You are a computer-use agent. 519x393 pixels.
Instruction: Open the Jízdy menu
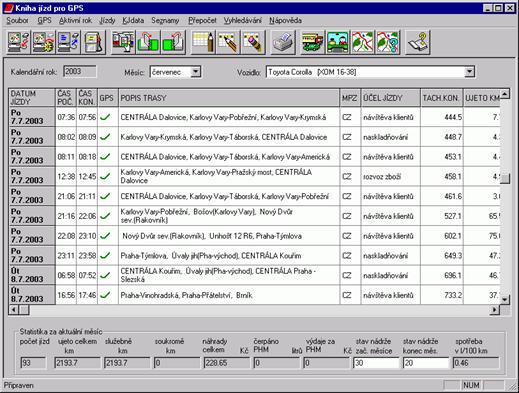click(107, 21)
